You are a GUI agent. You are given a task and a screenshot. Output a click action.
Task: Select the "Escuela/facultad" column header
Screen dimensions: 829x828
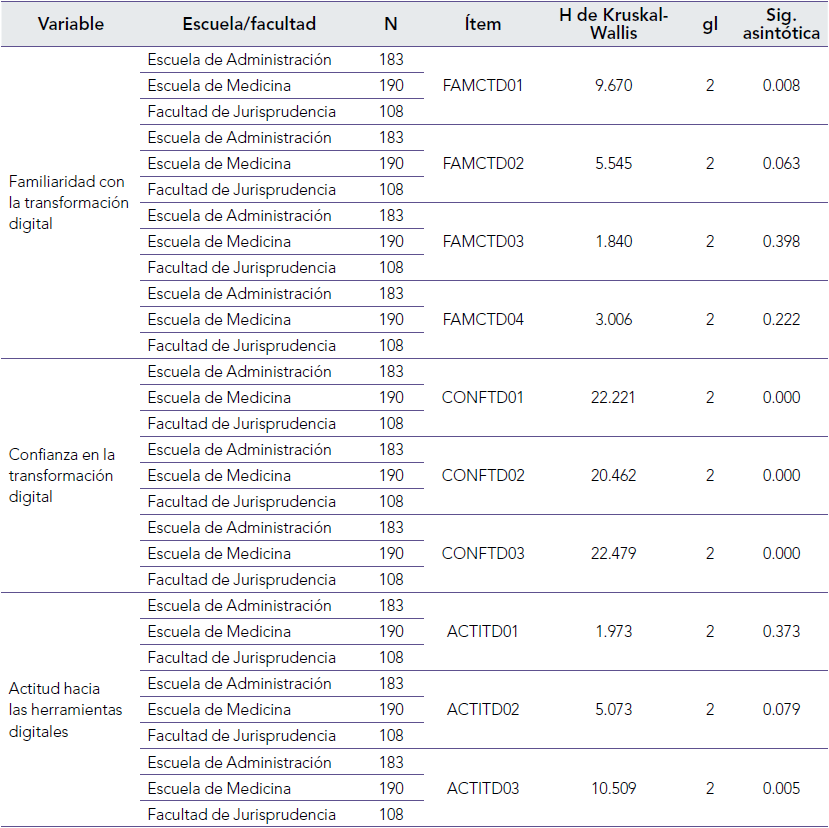[249, 24]
